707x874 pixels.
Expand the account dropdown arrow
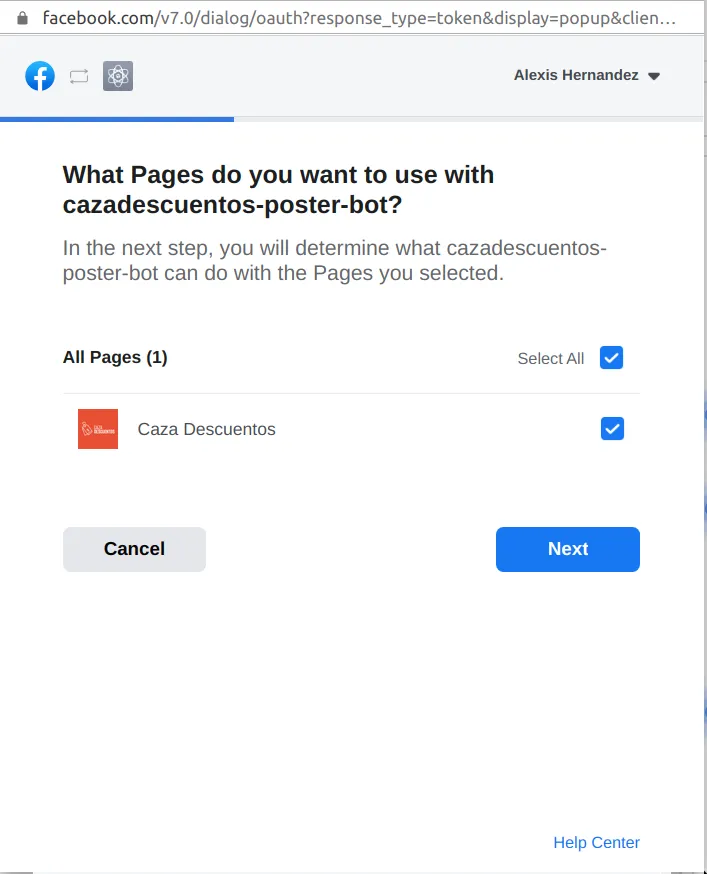(x=654, y=76)
